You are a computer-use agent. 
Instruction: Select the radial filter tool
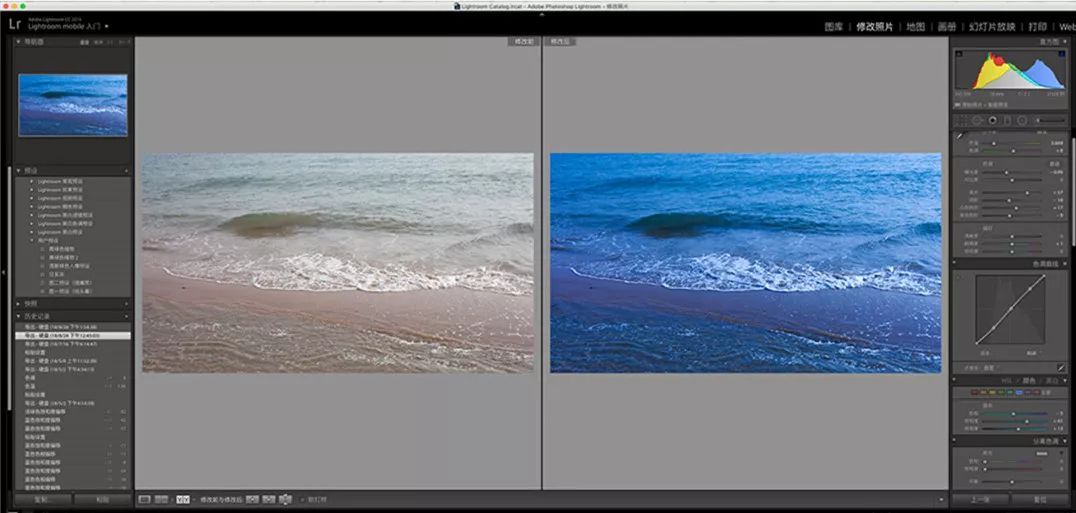pyautogui.click(x=1022, y=120)
